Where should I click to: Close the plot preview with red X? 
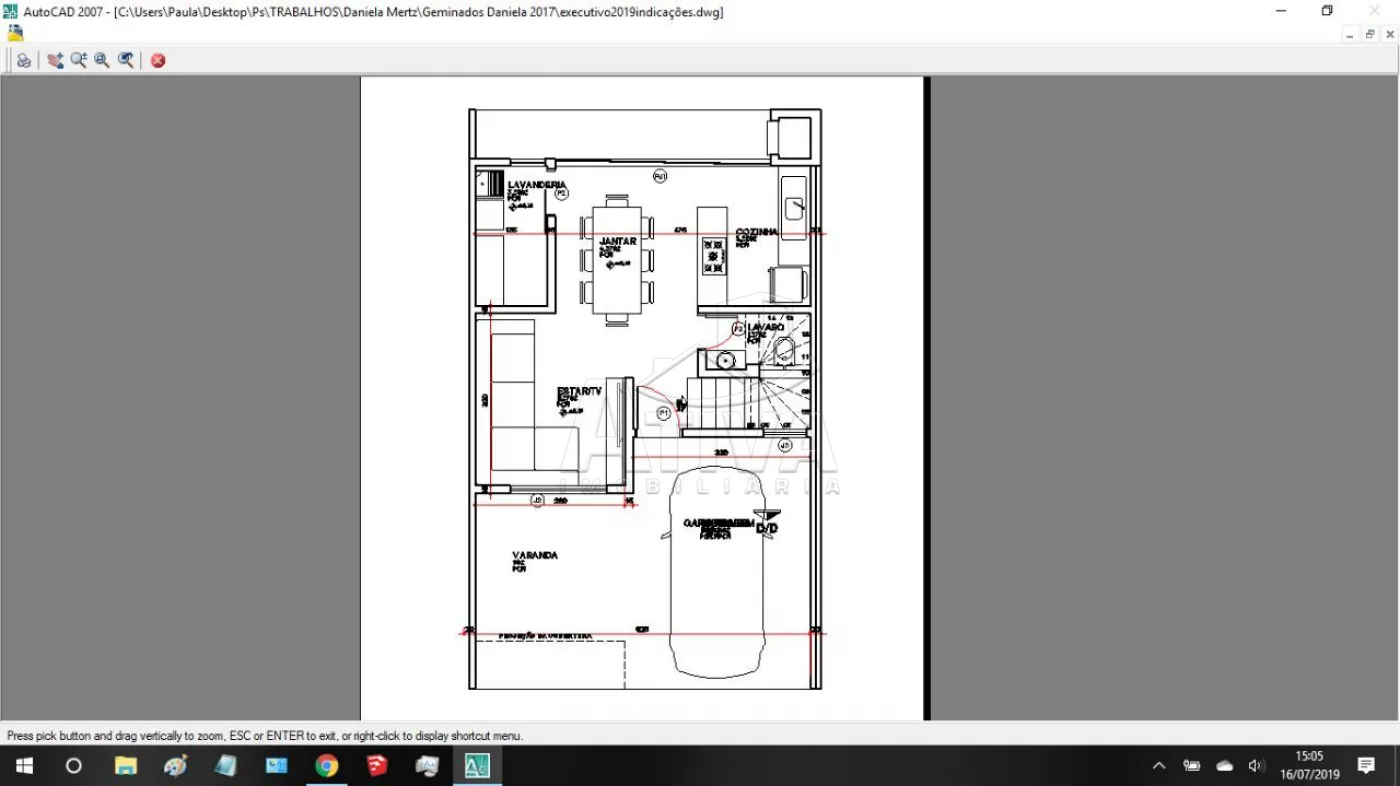tap(158, 61)
